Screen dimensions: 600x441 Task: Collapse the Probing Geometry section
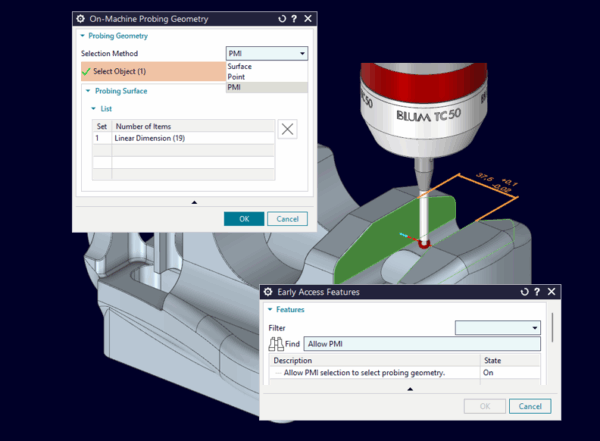tap(84, 36)
